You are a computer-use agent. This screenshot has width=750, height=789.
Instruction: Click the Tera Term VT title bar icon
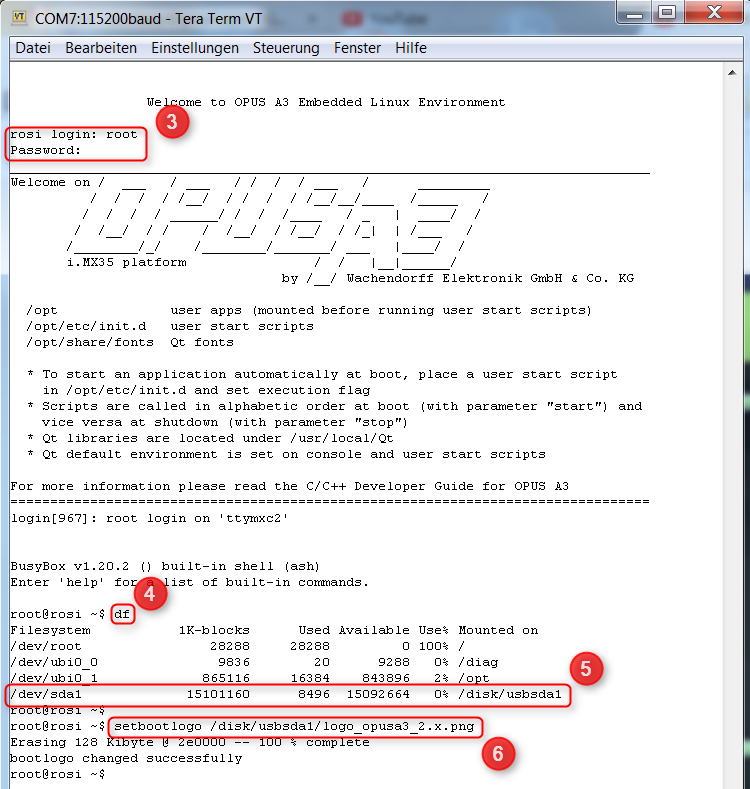pyautogui.click(x=19, y=18)
